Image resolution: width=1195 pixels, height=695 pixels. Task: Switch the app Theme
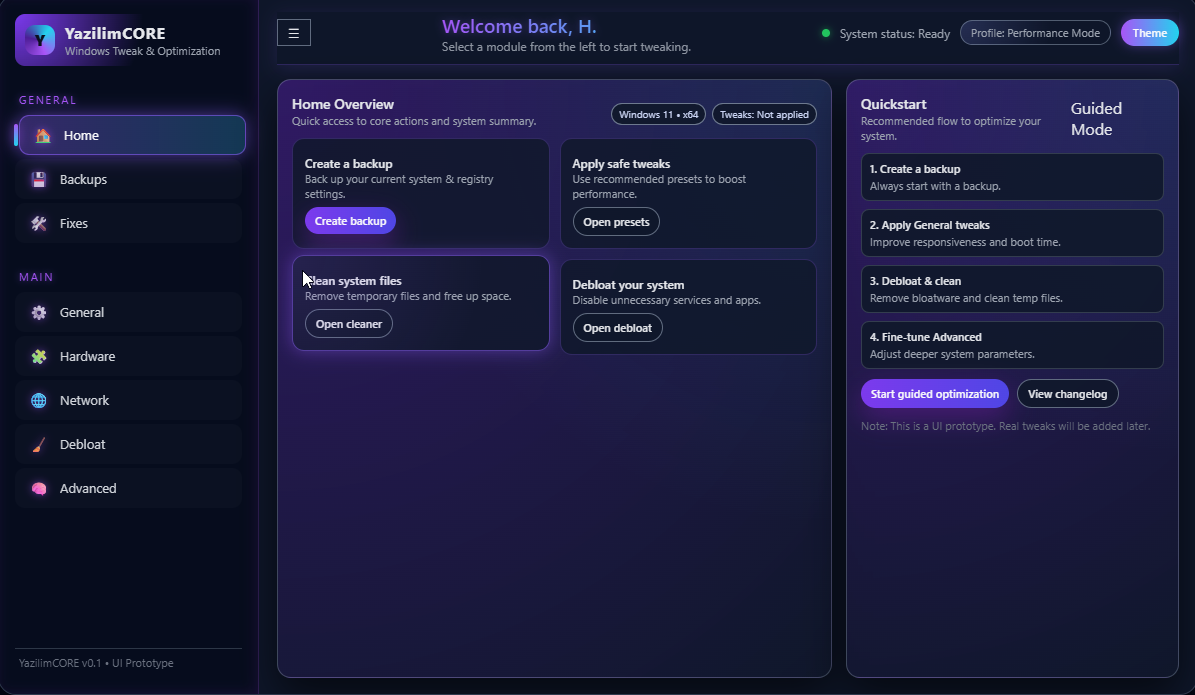1149,32
